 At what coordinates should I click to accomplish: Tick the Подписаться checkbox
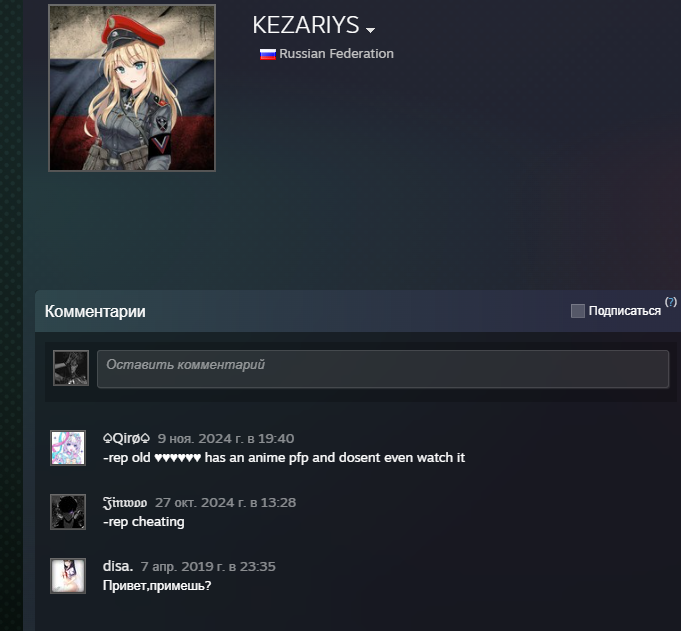click(x=578, y=311)
